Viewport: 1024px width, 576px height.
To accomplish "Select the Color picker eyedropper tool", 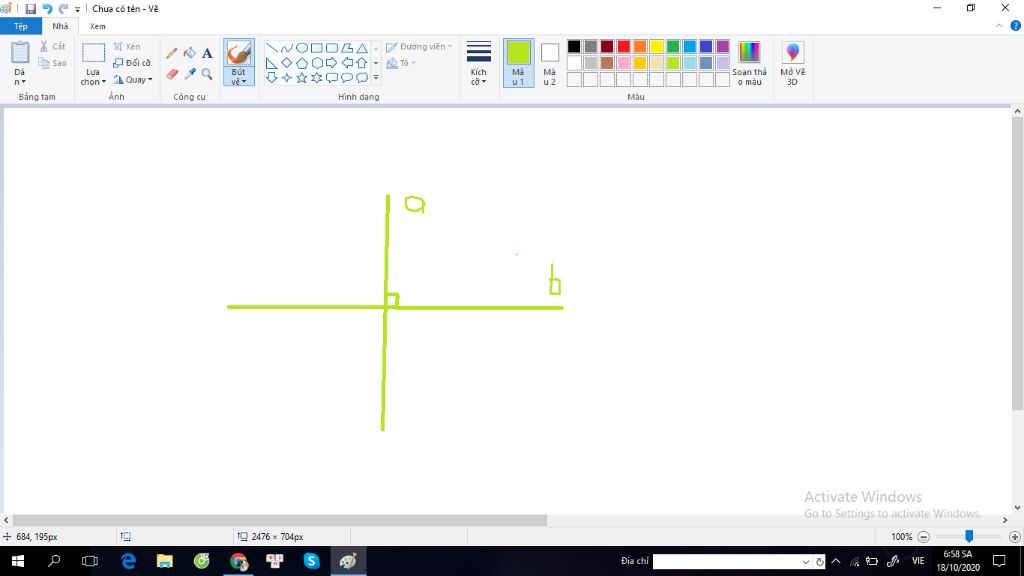I will (x=189, y=74).
